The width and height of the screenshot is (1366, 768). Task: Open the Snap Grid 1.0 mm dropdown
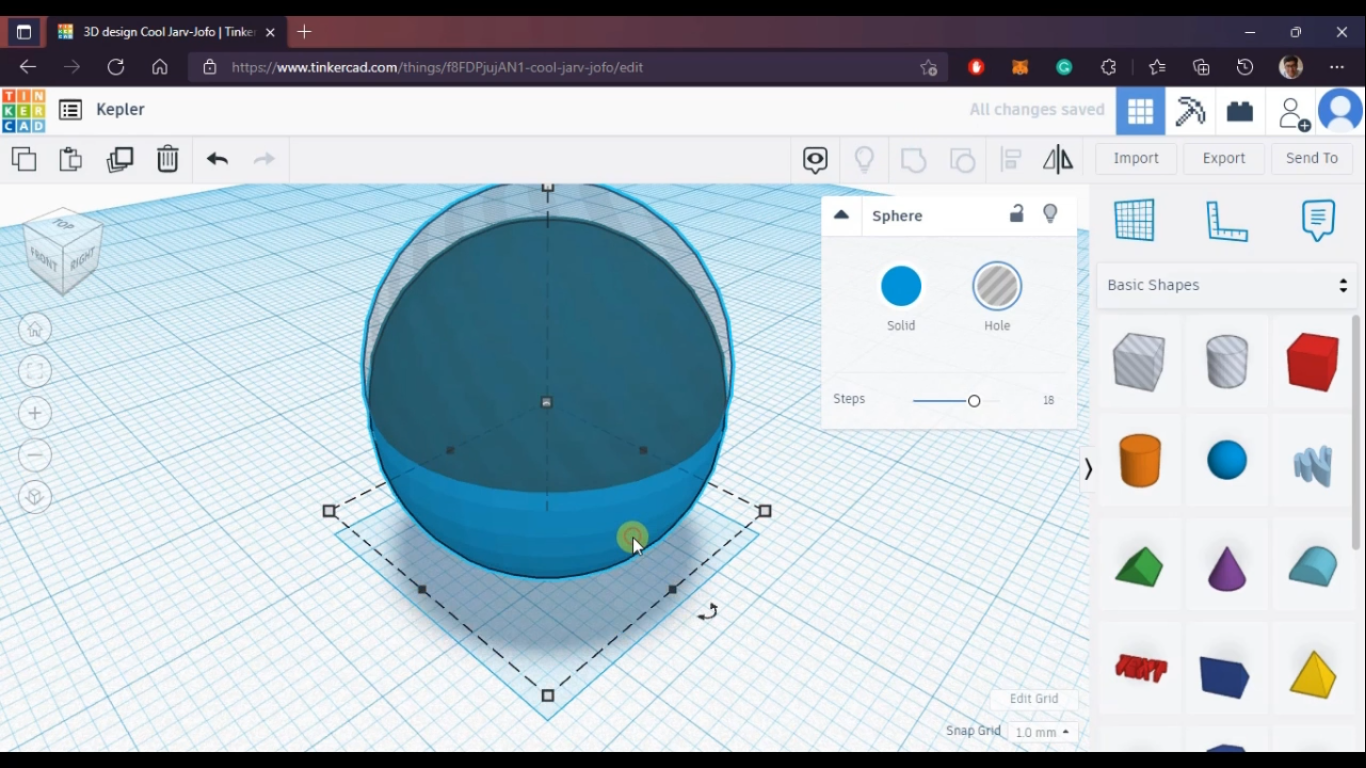[x=1042, y=732]
